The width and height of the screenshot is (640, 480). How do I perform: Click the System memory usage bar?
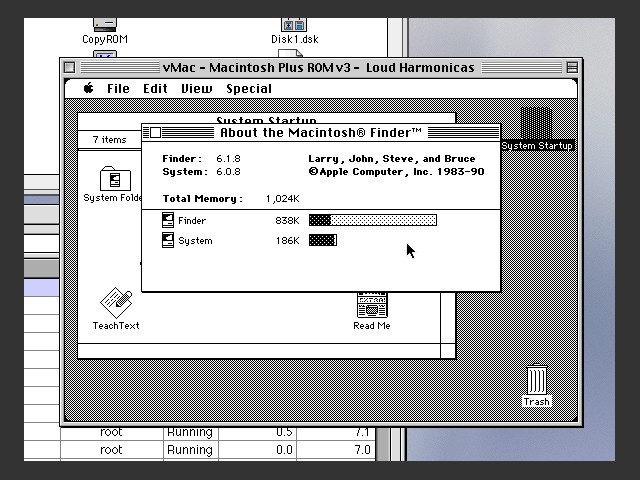(322, 240)
